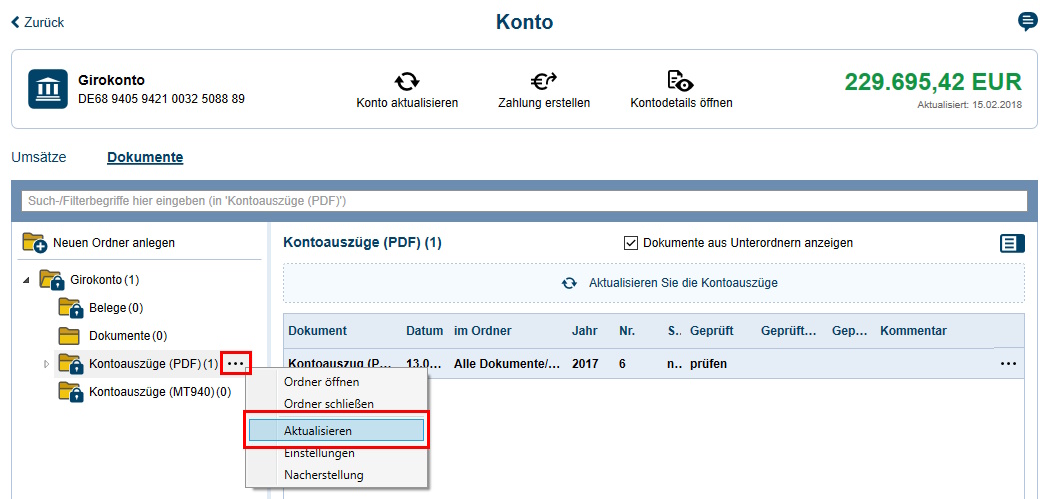The image size is (1046, 499).
Task: Expand the Kontoauszüge (PDF) folder arrow
Action: (46, 364)
